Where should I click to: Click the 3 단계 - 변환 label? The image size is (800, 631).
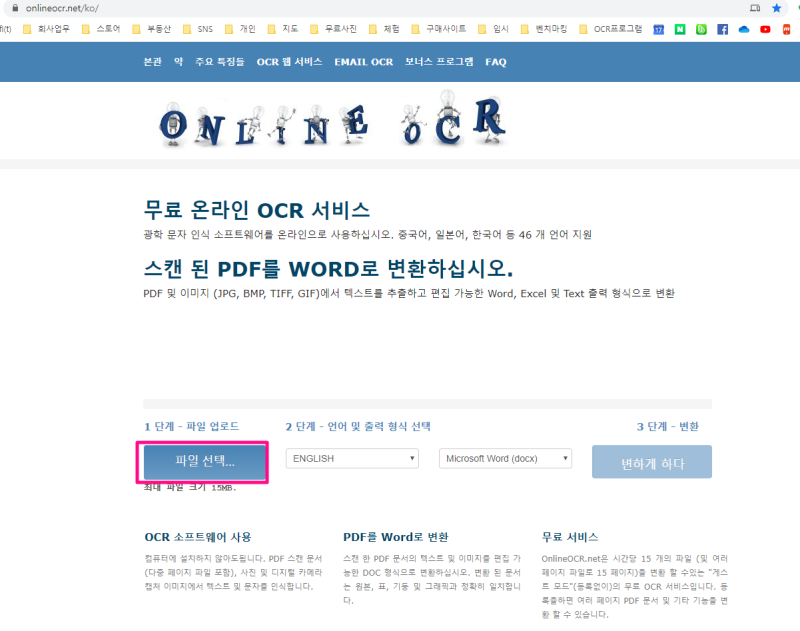tap(667, 426)
